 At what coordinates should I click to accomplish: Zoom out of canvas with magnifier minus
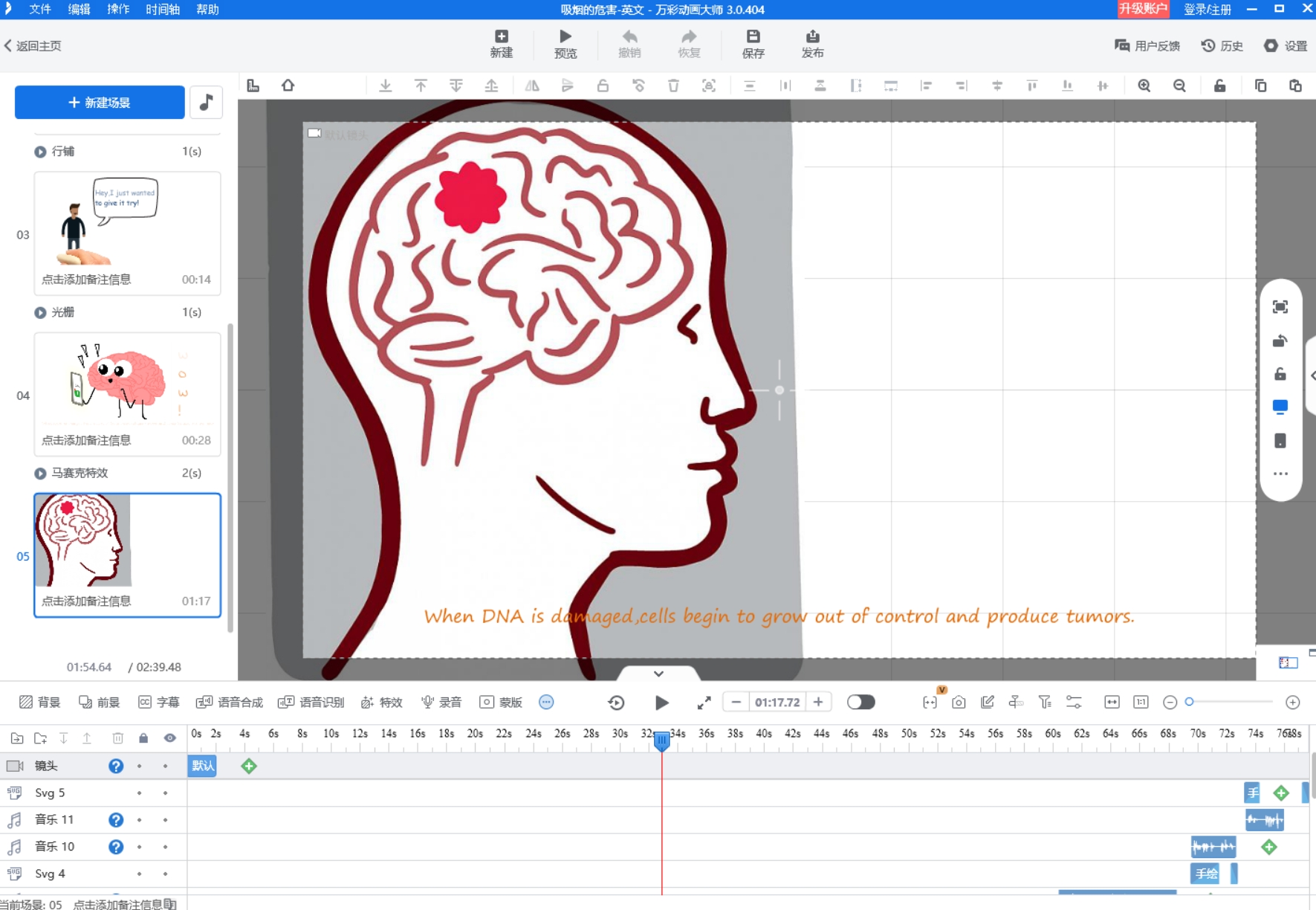1179,85
